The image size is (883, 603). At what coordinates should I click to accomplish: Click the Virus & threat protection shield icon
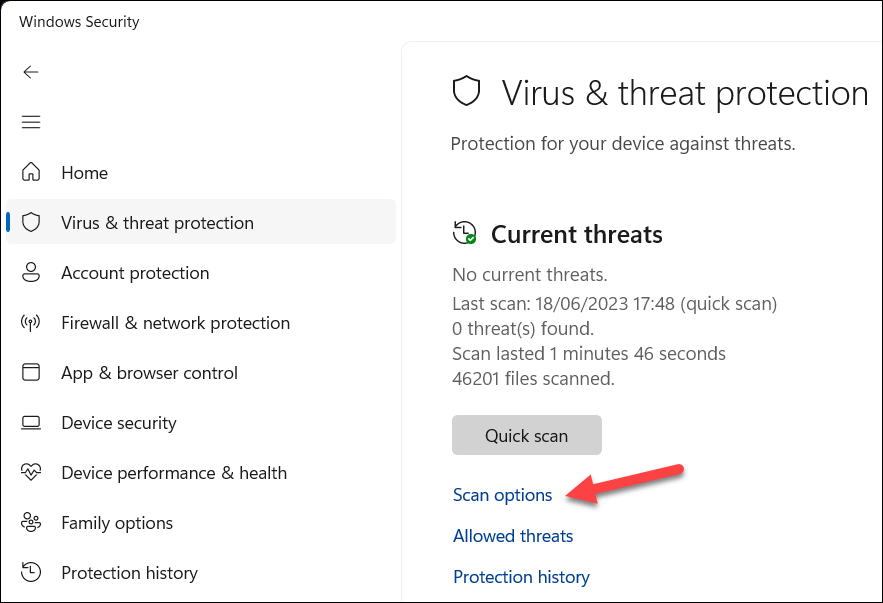tap(31, 222)
